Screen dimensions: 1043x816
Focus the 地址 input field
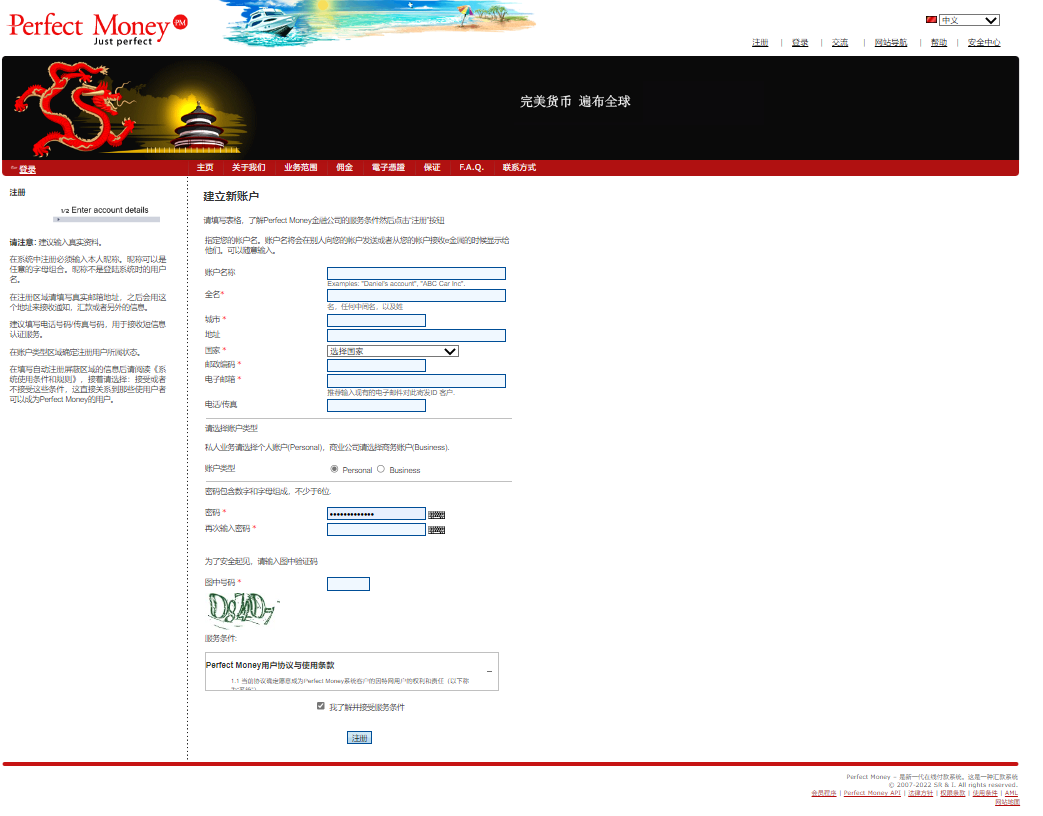[x=416, y=336]
